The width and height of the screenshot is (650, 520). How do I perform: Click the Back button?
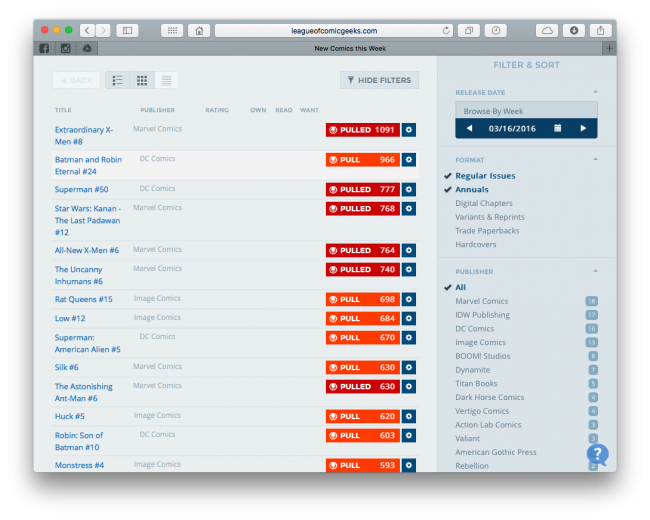tap(76, 80)
